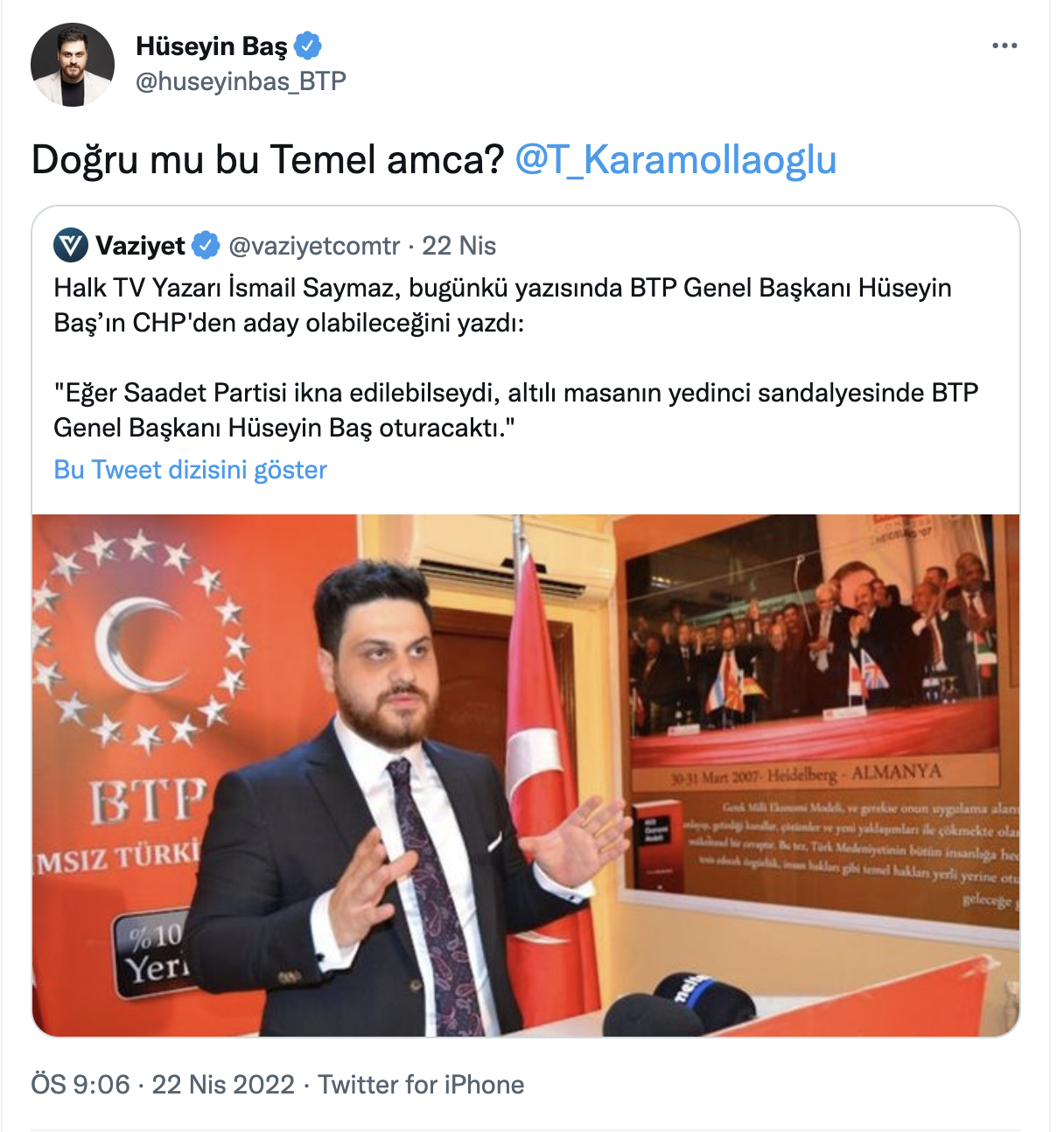Click the 'Twitter for iPhone' source label
1064x1132 pixels.
(x=421, y=1085)
